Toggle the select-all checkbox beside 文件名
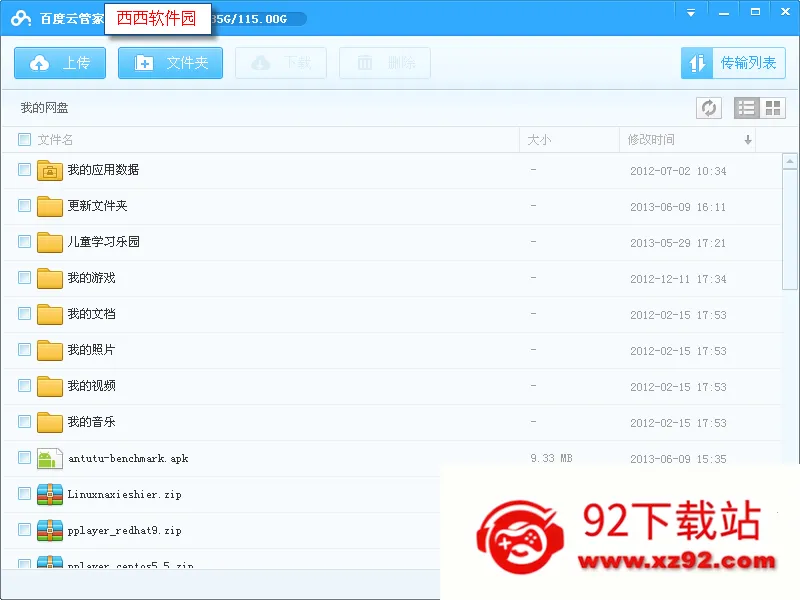This screenshot has width=800, height=600. click(24, 139)
